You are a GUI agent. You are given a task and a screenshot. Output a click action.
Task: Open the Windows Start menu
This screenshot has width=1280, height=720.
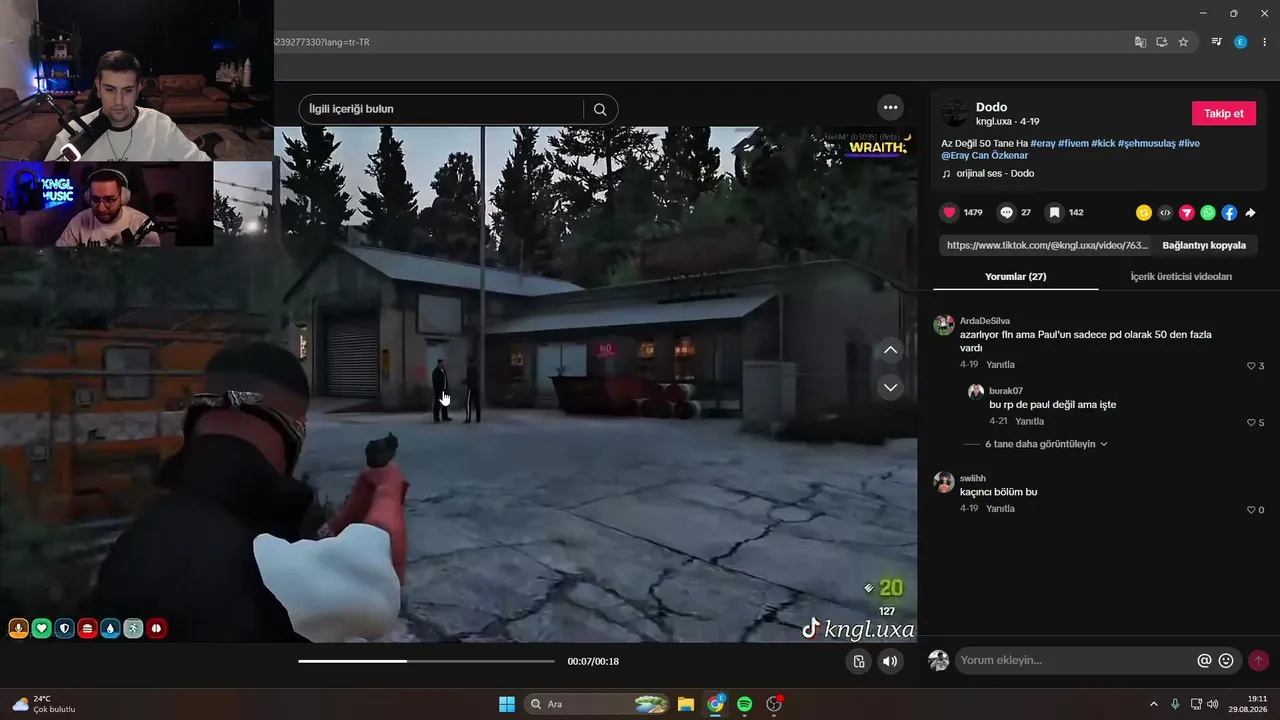(507, 704)
